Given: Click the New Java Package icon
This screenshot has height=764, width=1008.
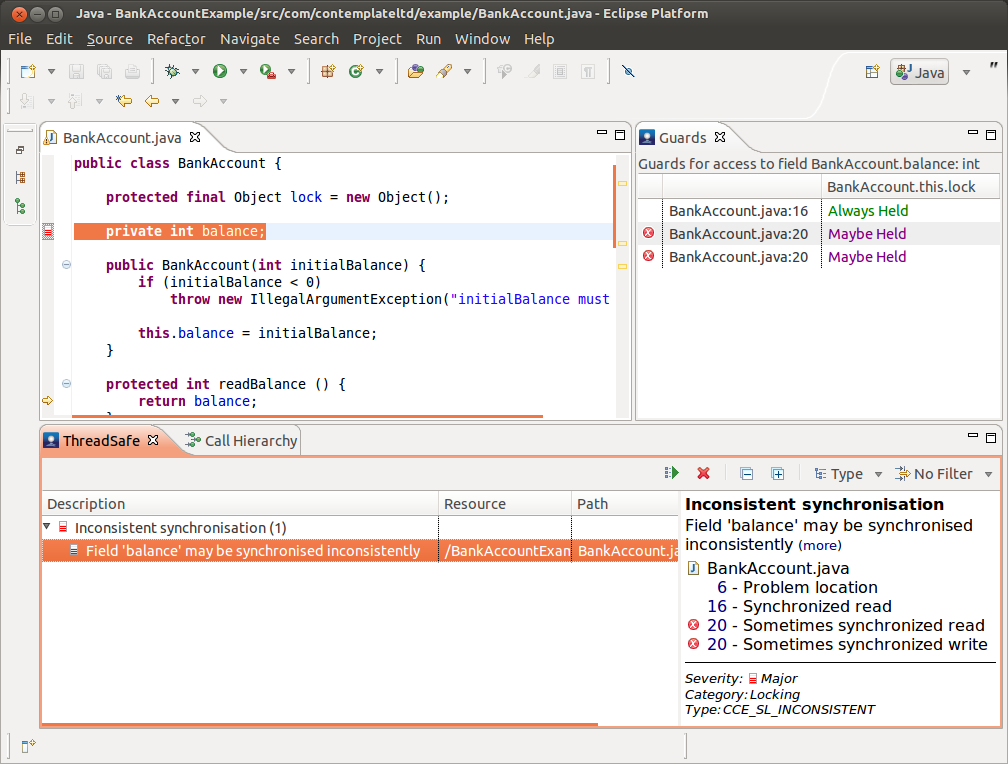Looking at the screenshot, I should tap(328, 71).
